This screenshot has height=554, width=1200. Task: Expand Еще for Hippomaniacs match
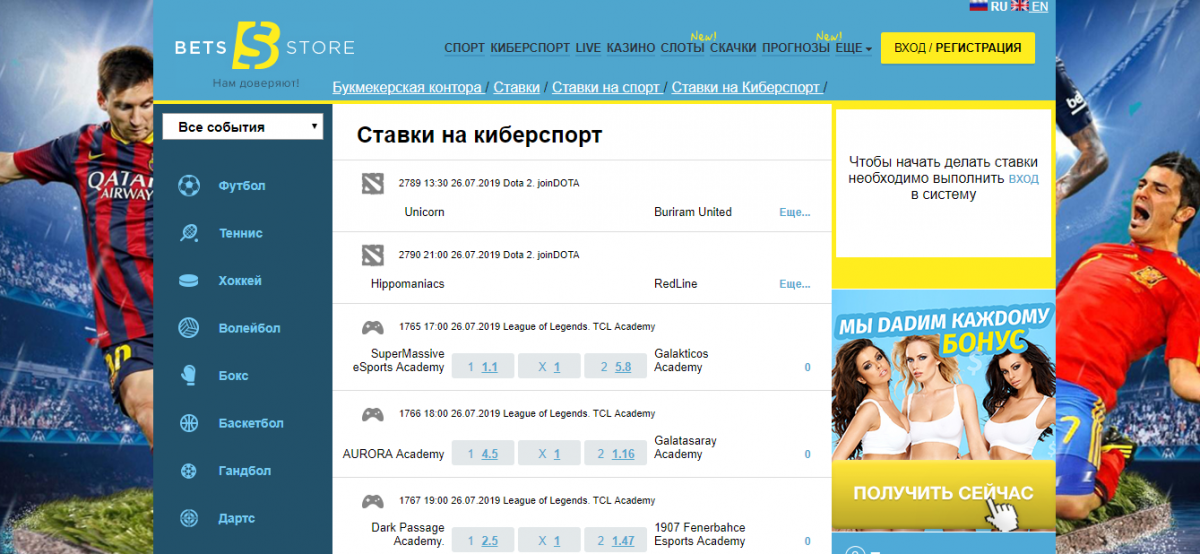795,284
